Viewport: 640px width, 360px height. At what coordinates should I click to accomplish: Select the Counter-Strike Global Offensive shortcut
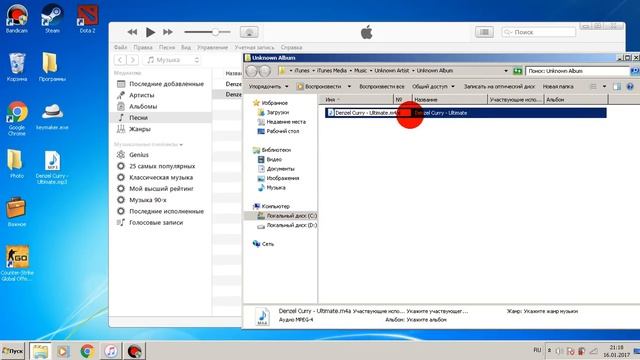click(x=17, y=263)
